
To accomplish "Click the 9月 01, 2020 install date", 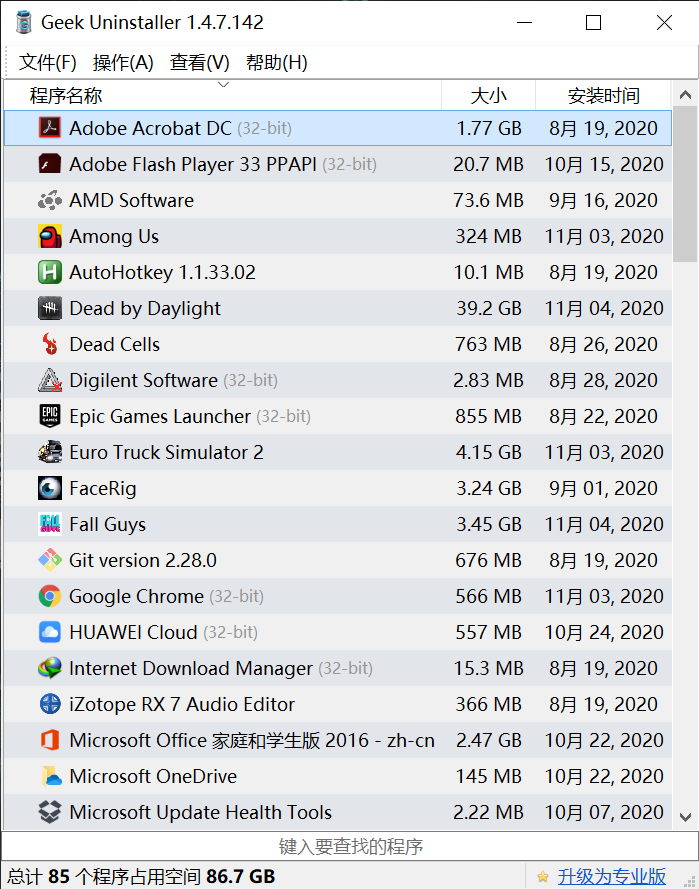I will coord(603,488).
